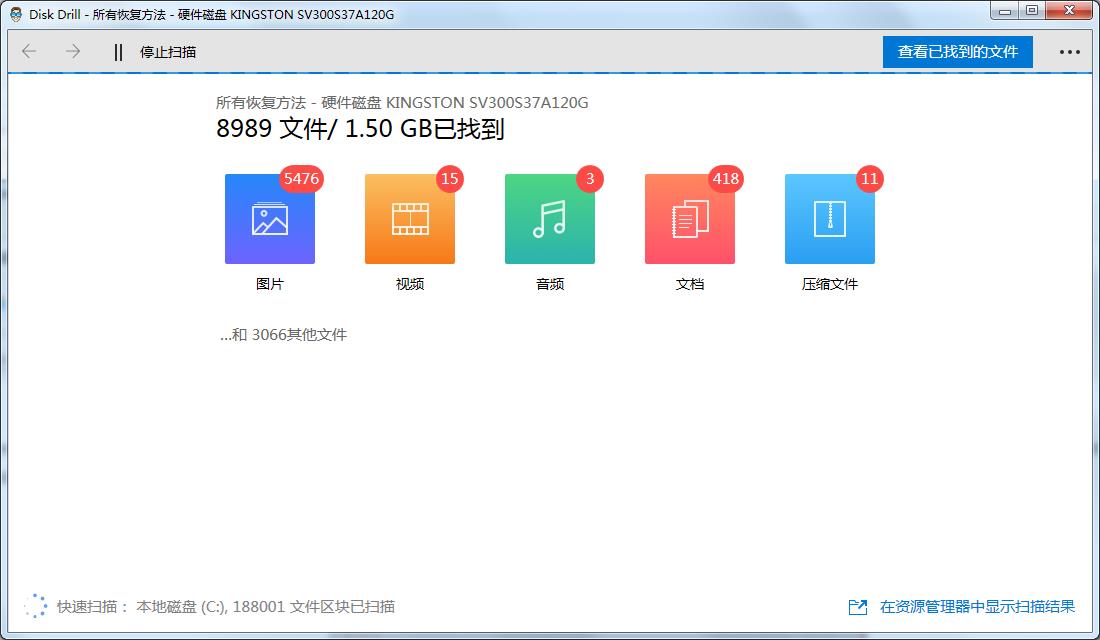The height and width of the screenshot is (640, 1100).
Task: Click the pause scan icon
Action: pos(118,52)
